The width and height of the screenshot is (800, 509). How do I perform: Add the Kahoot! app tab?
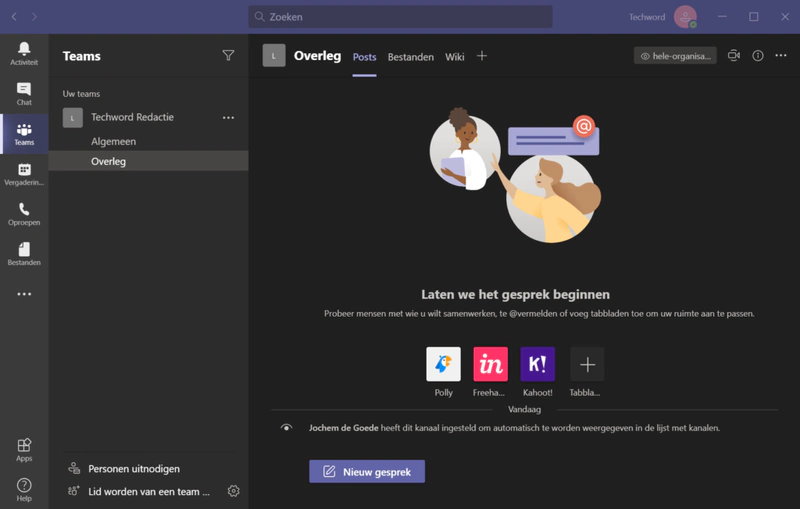tap(537, 364)
